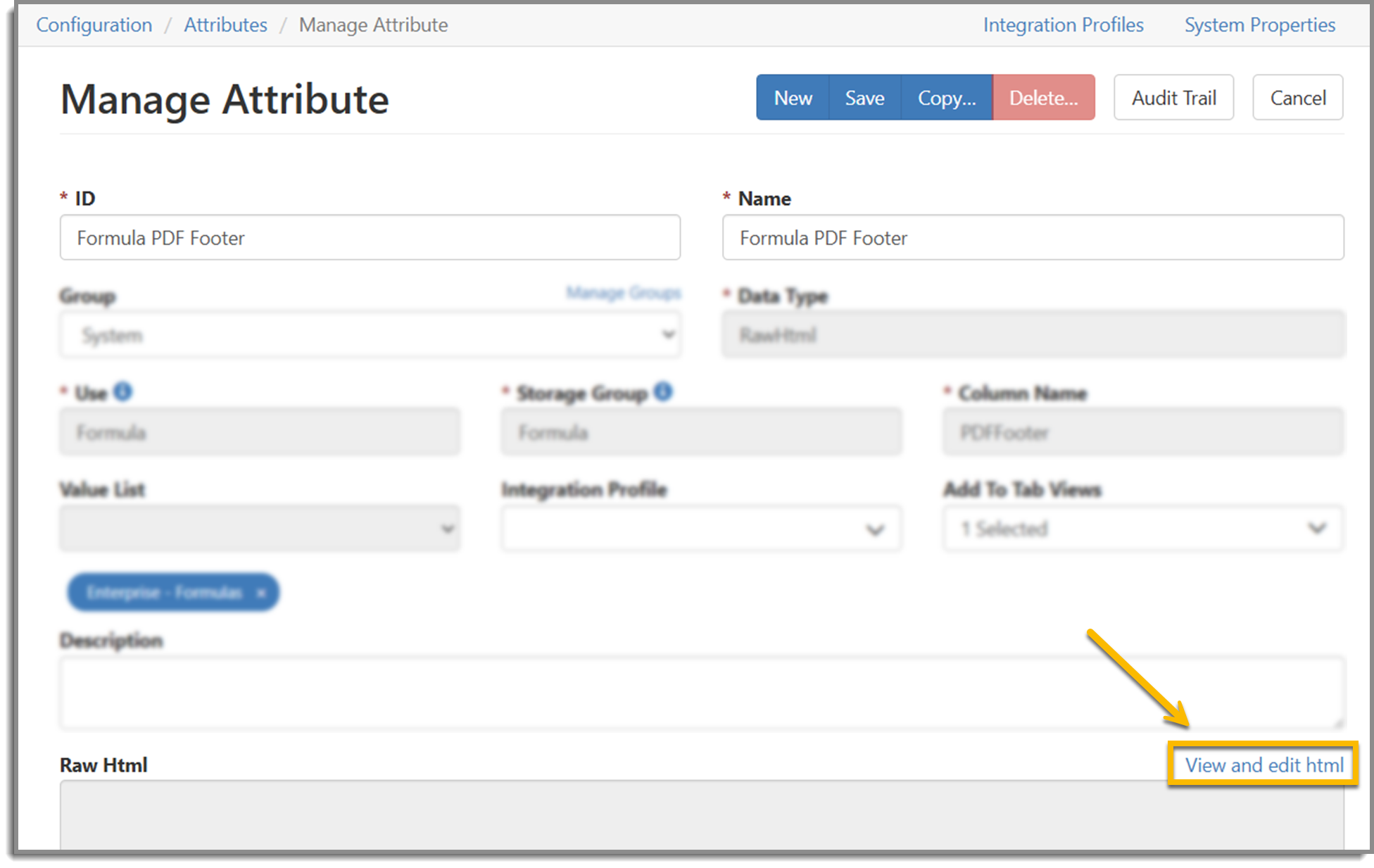Cancel editing the attribute

pos(1297,98)
